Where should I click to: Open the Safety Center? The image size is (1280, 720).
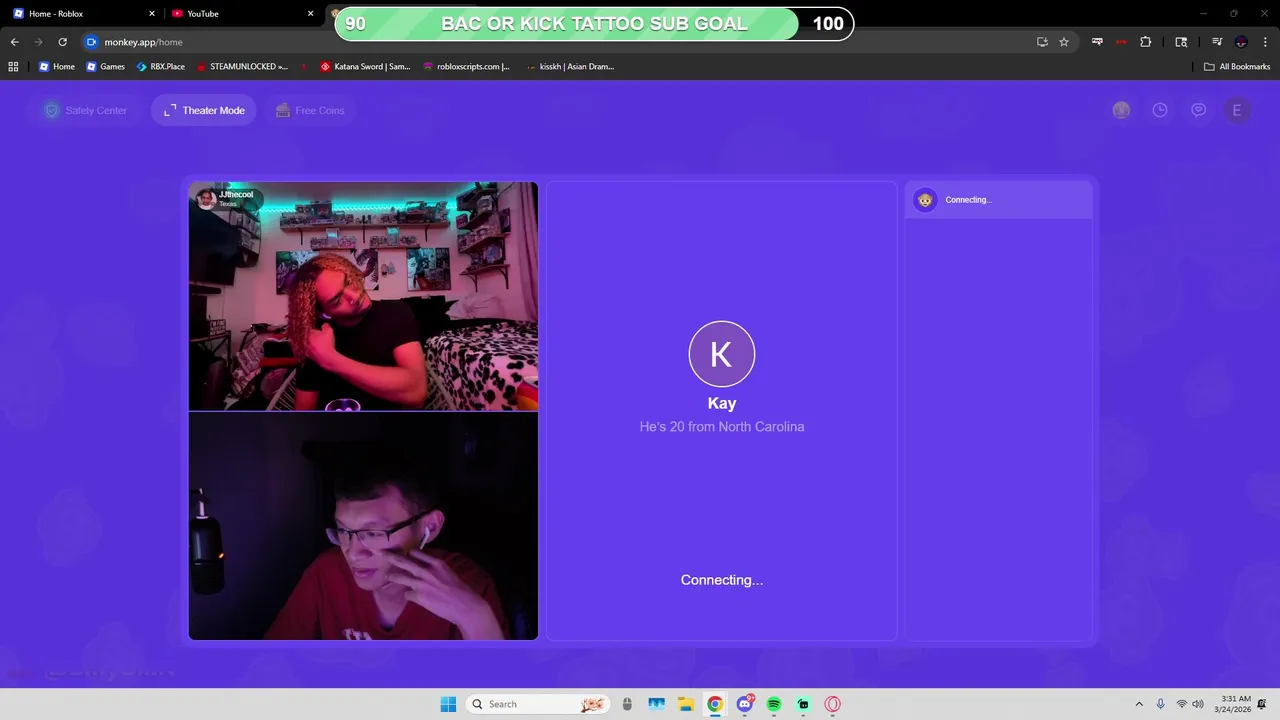86,110
